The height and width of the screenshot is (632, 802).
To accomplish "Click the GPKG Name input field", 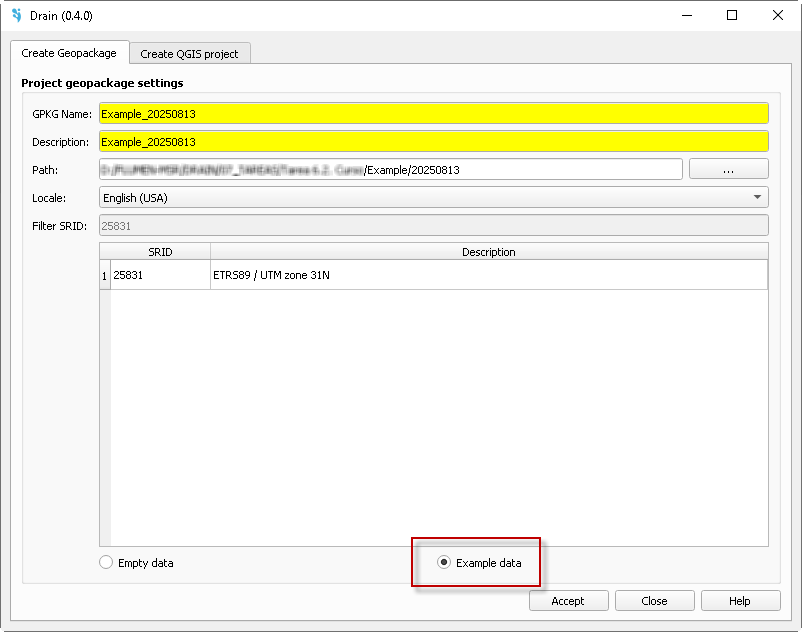I will [433, 114].
